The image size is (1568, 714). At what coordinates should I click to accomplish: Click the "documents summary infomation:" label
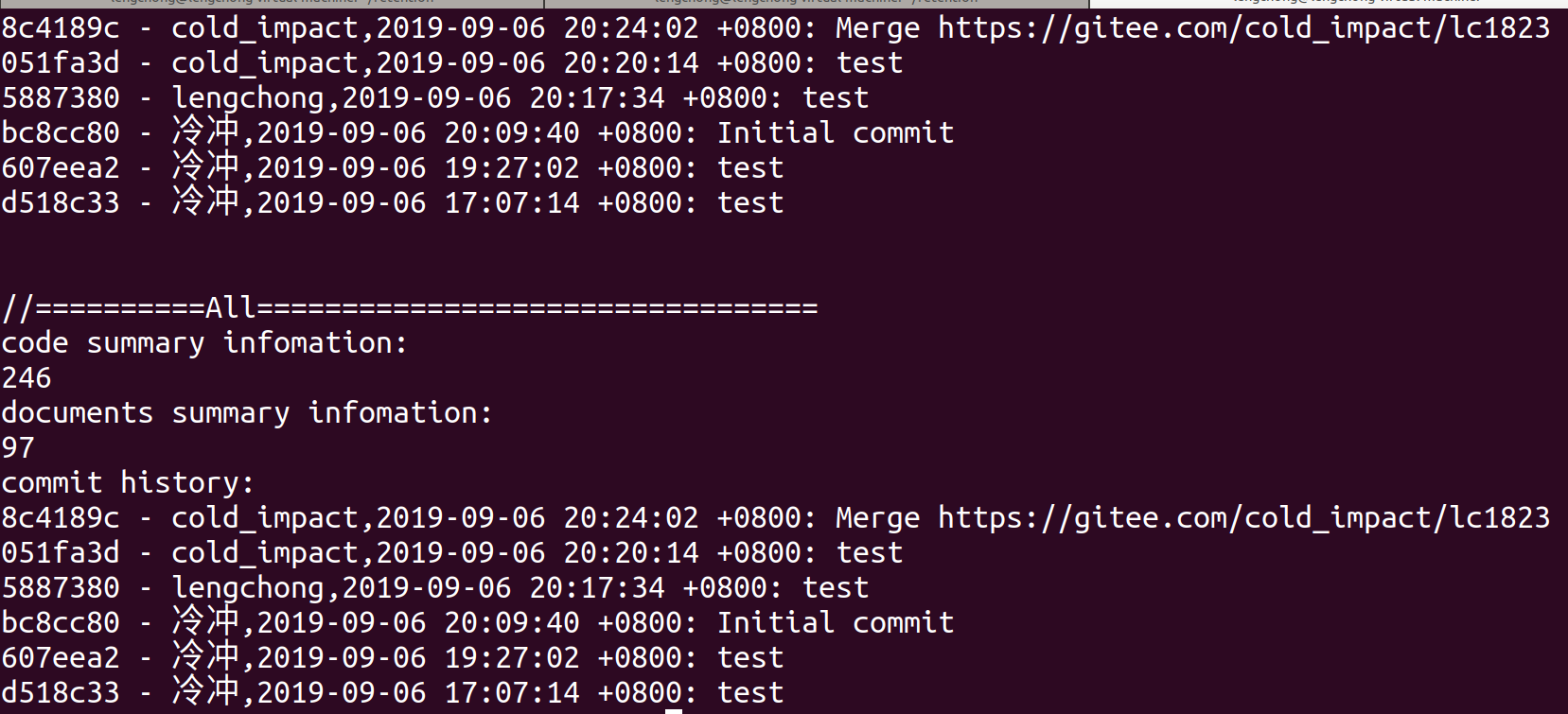pos(247,413)
